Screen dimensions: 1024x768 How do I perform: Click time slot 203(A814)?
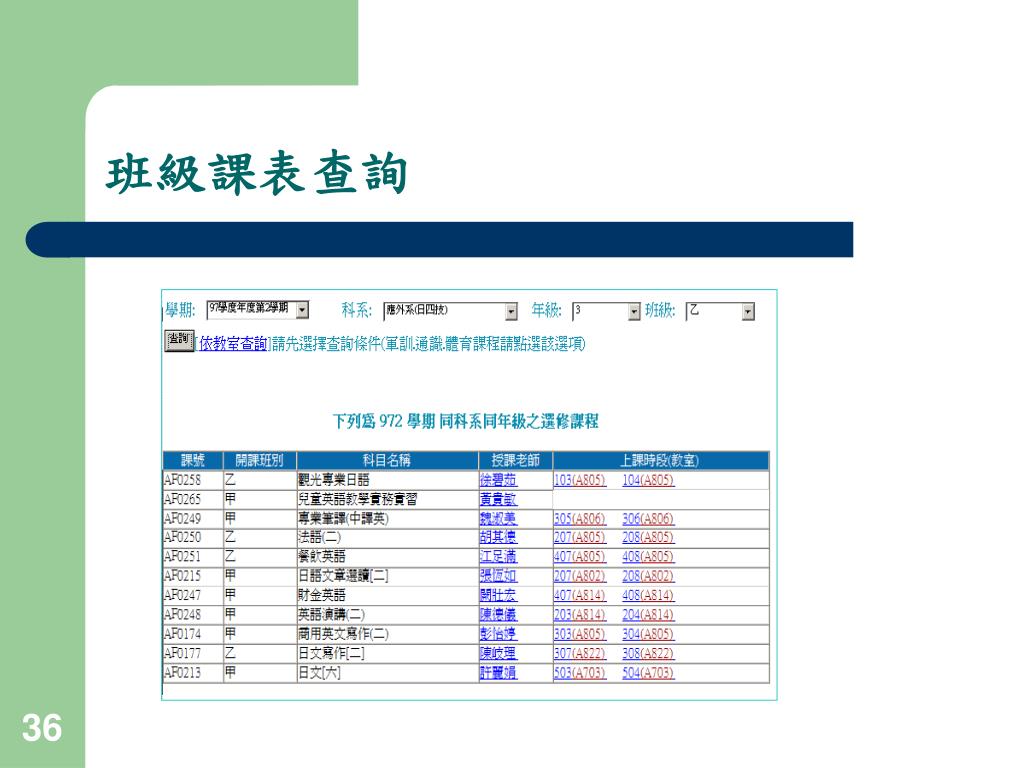point(580,615)
